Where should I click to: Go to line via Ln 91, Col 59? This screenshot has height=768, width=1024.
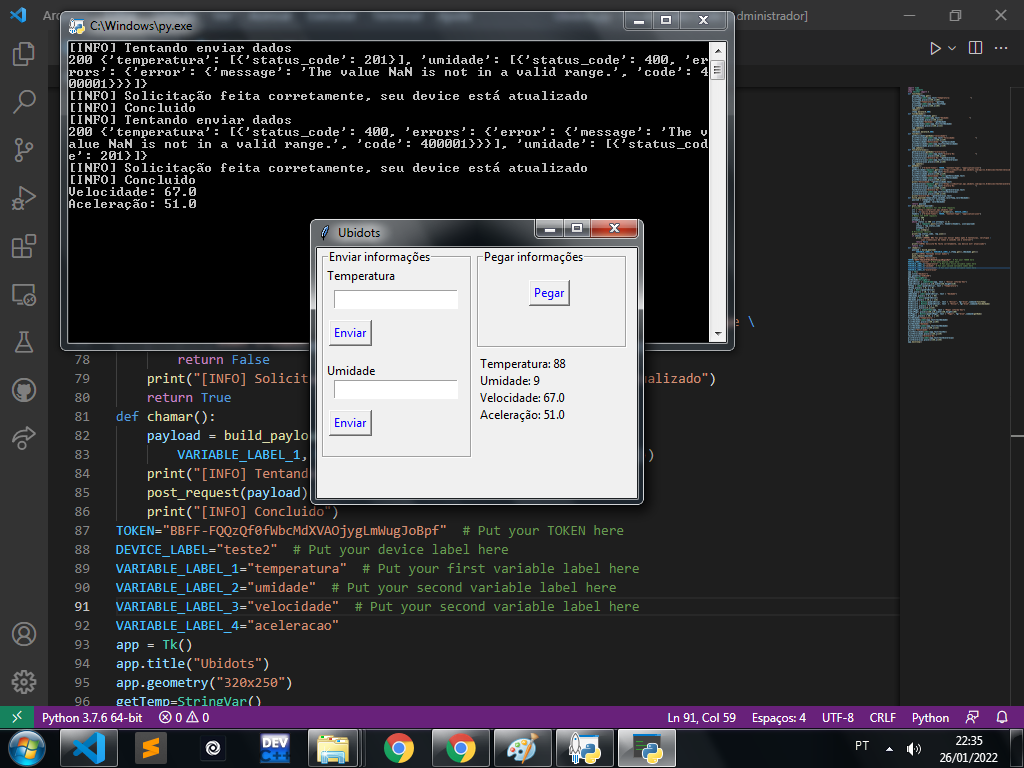tap(701, 717)
